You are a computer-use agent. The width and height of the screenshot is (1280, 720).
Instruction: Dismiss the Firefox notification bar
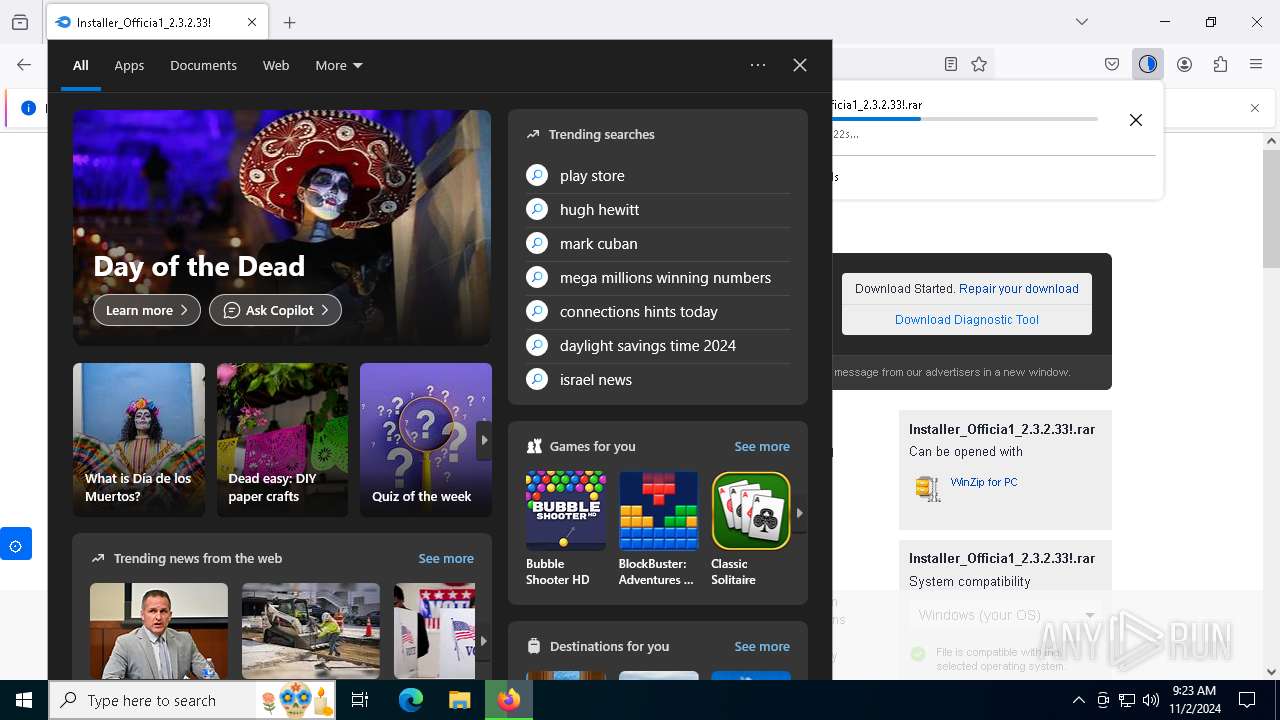tap(1255, 108)
